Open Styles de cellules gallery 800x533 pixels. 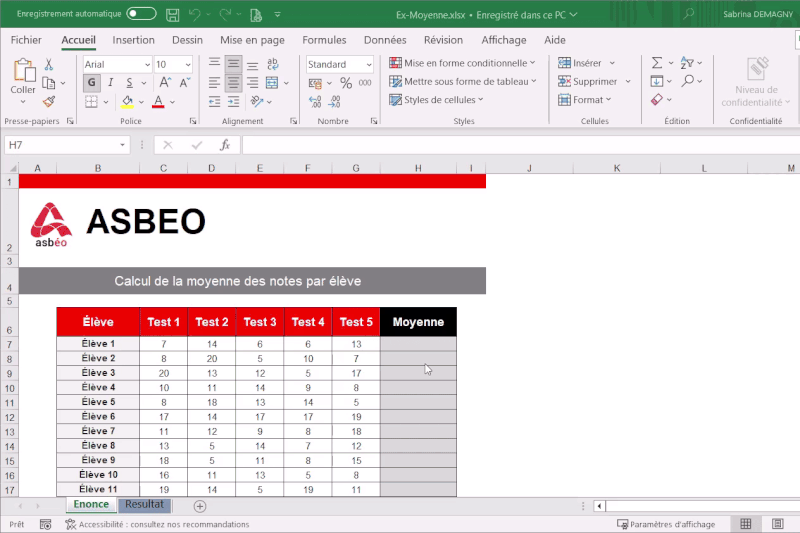pos(436,99)
